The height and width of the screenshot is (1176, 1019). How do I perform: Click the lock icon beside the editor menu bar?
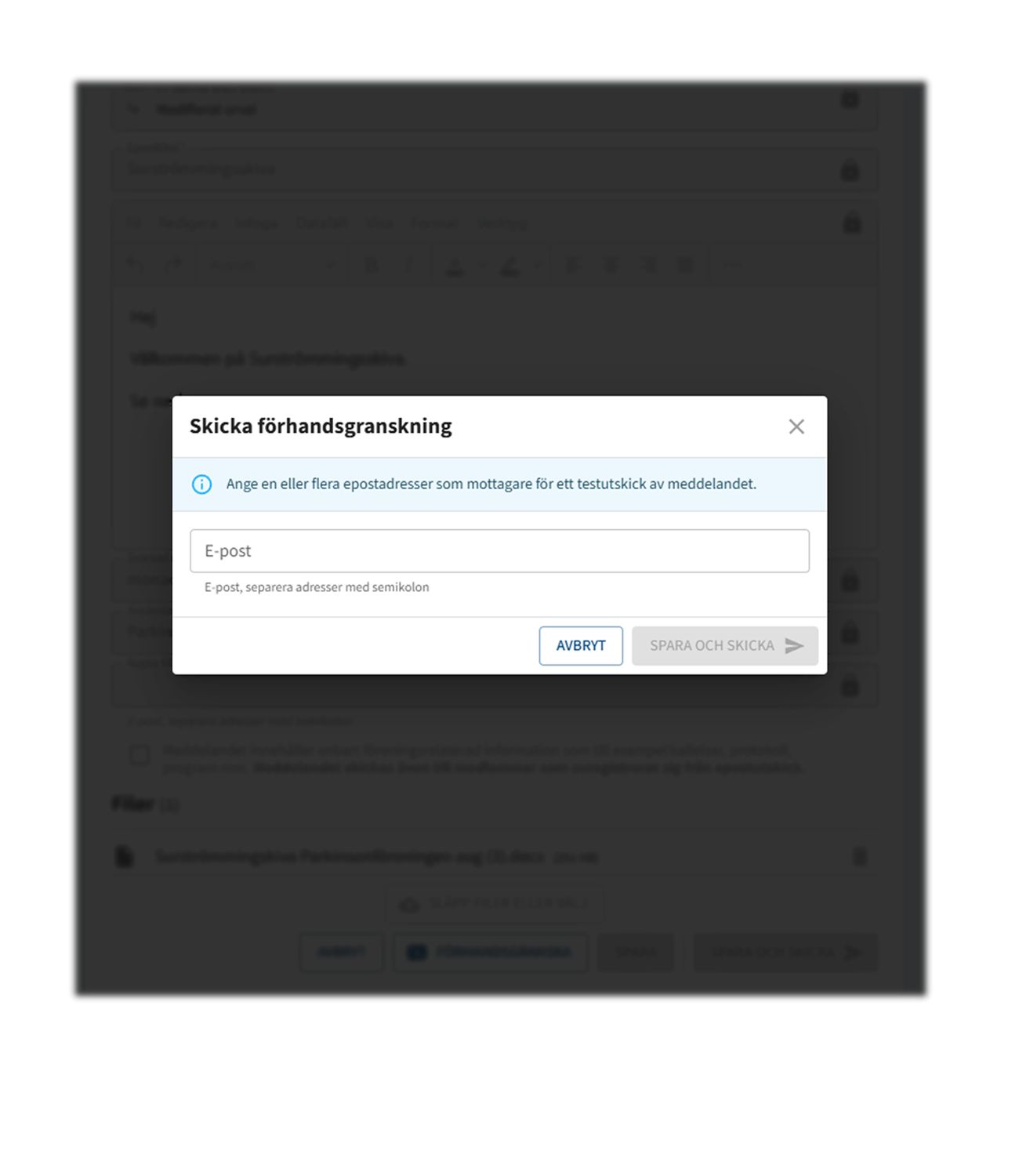point(851,223)
